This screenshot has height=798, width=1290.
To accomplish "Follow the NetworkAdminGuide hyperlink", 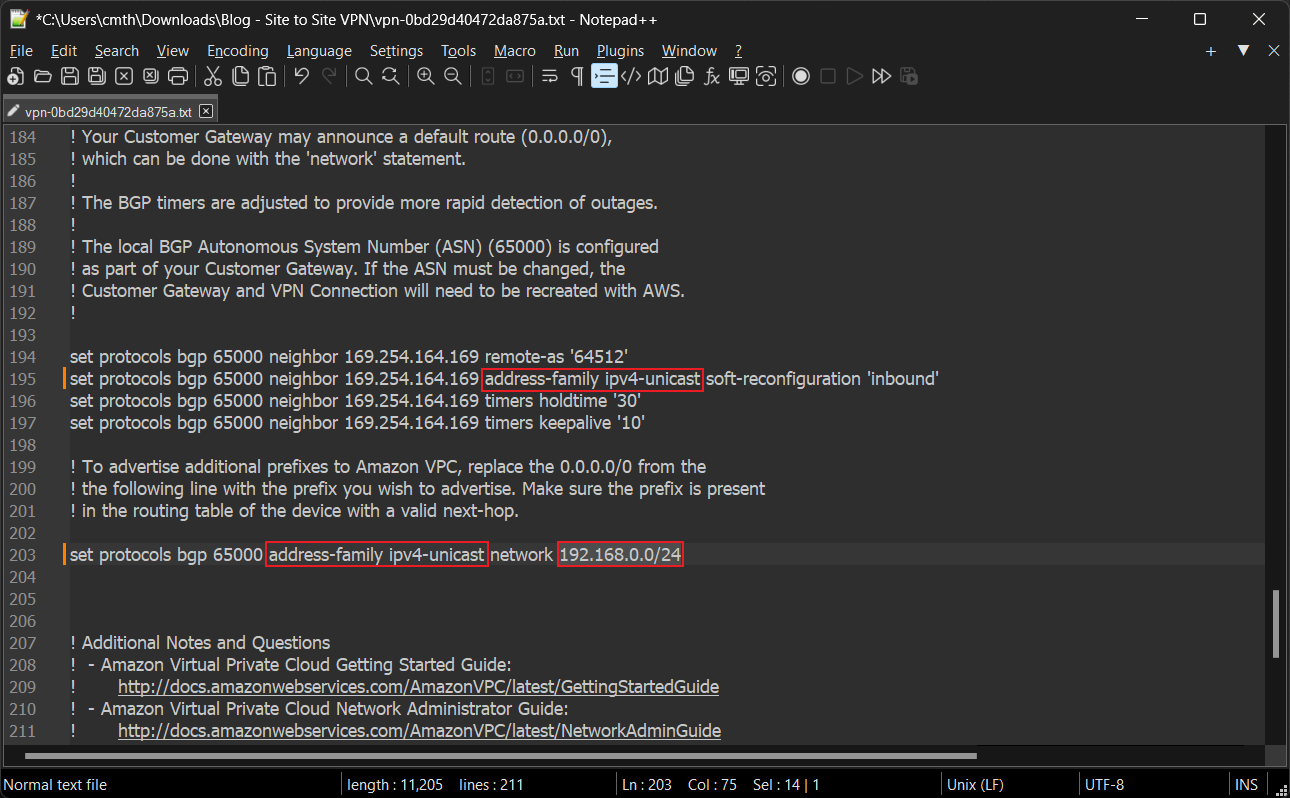I will point(419,731).
